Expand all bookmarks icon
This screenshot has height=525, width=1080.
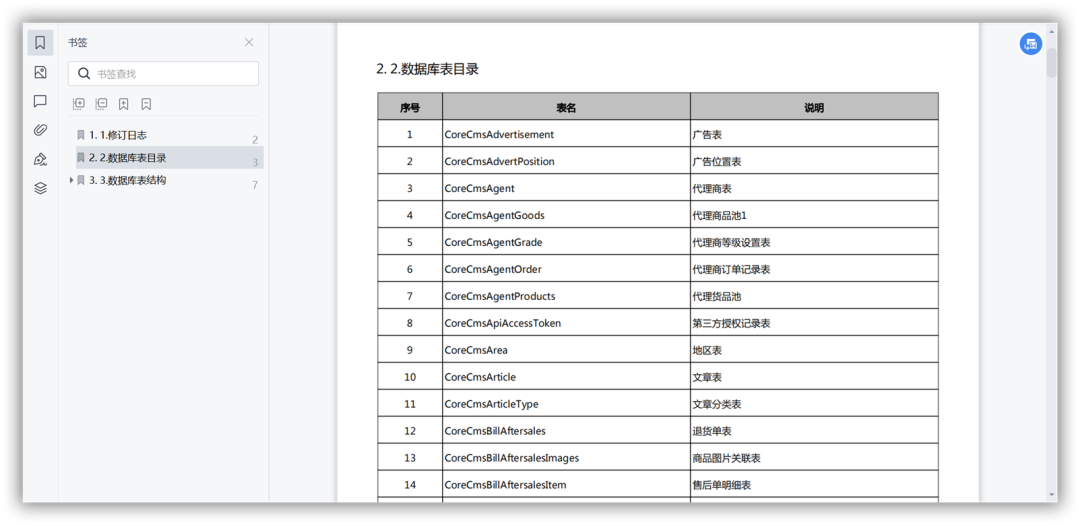79,104
